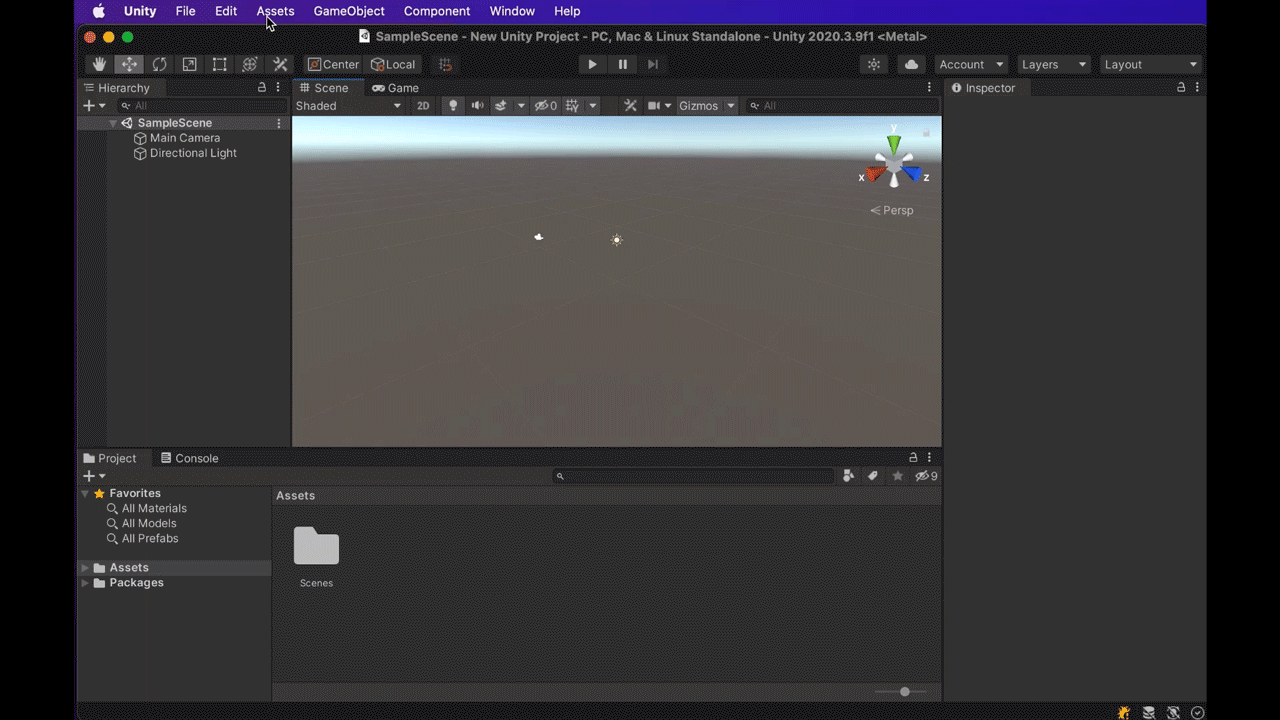Toggle scene lighting lightbulb

tap(453, 106)
